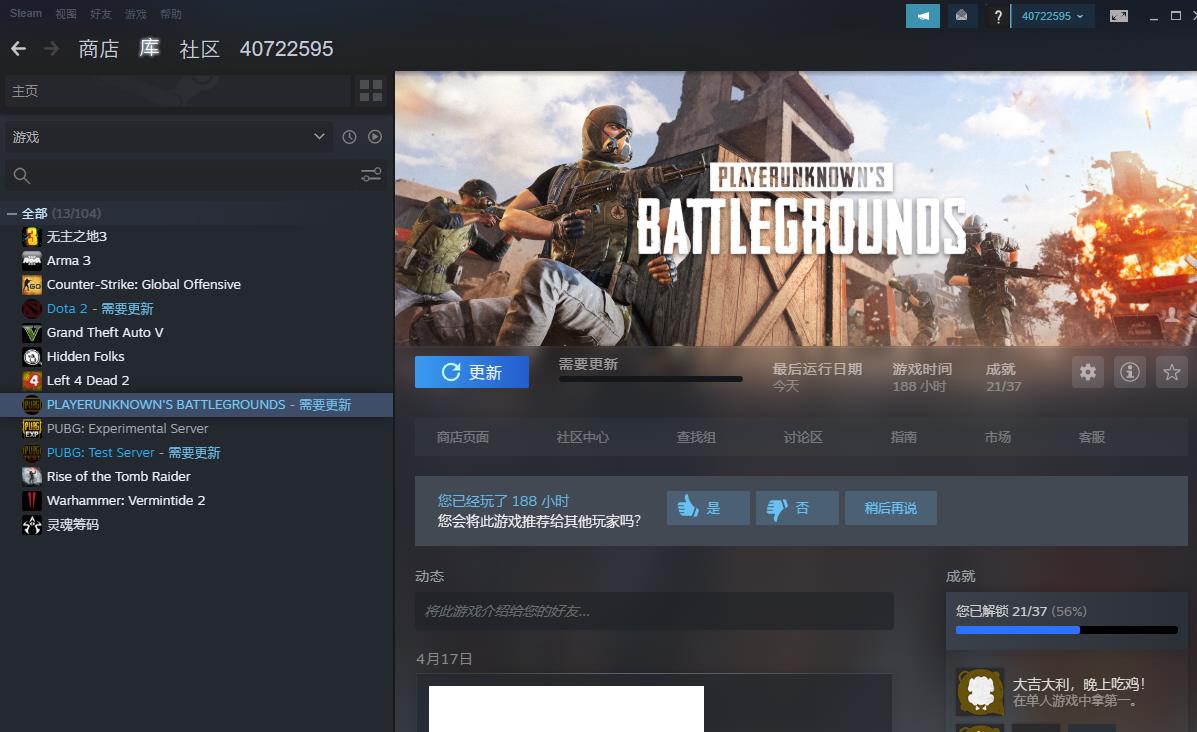1197x732 pixels.
Task: Go to the 社区 tab
Action: pyautogui.click(x=199, y=49)
